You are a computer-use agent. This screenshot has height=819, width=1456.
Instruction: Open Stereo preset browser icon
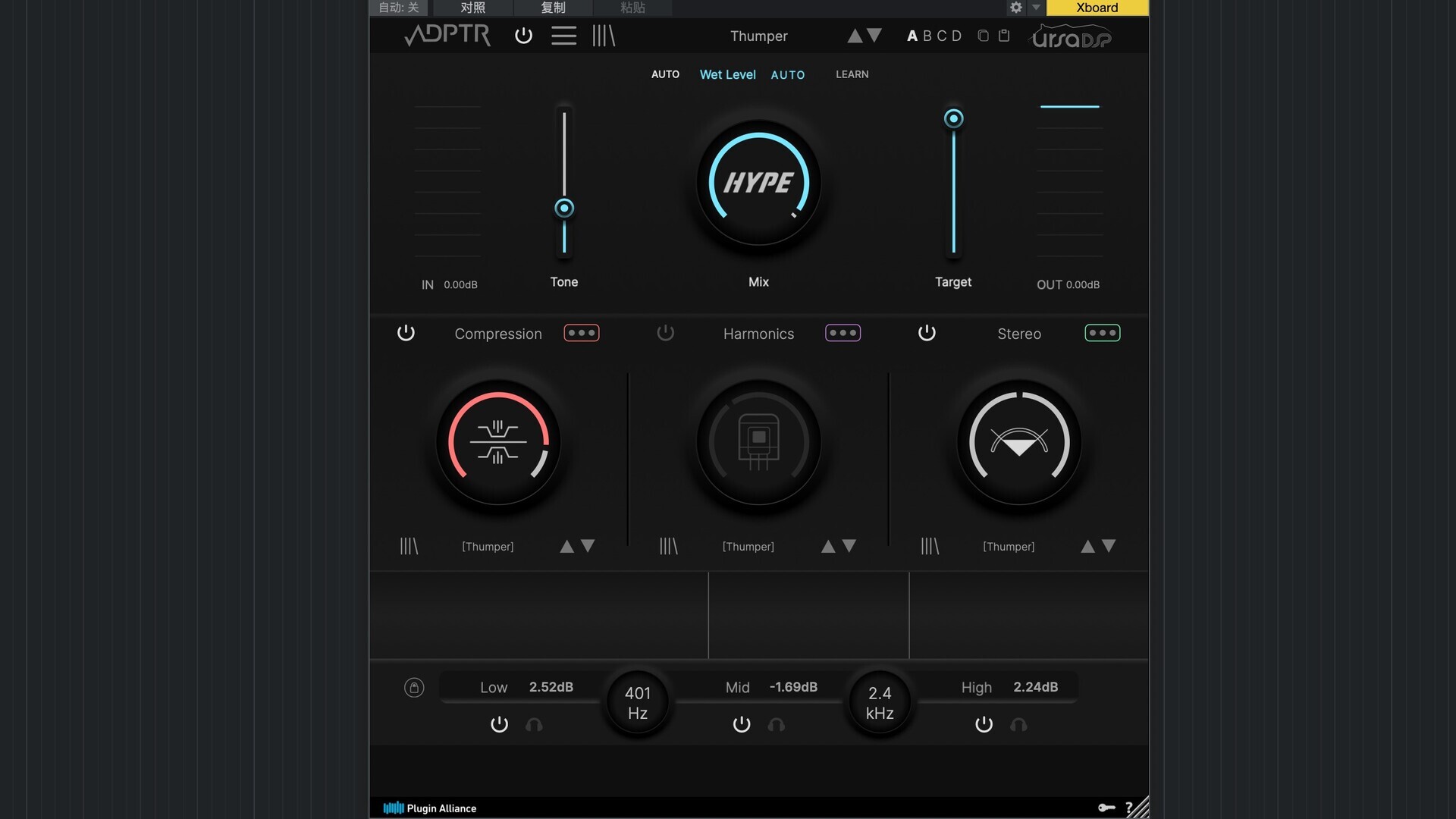[930, 546]
